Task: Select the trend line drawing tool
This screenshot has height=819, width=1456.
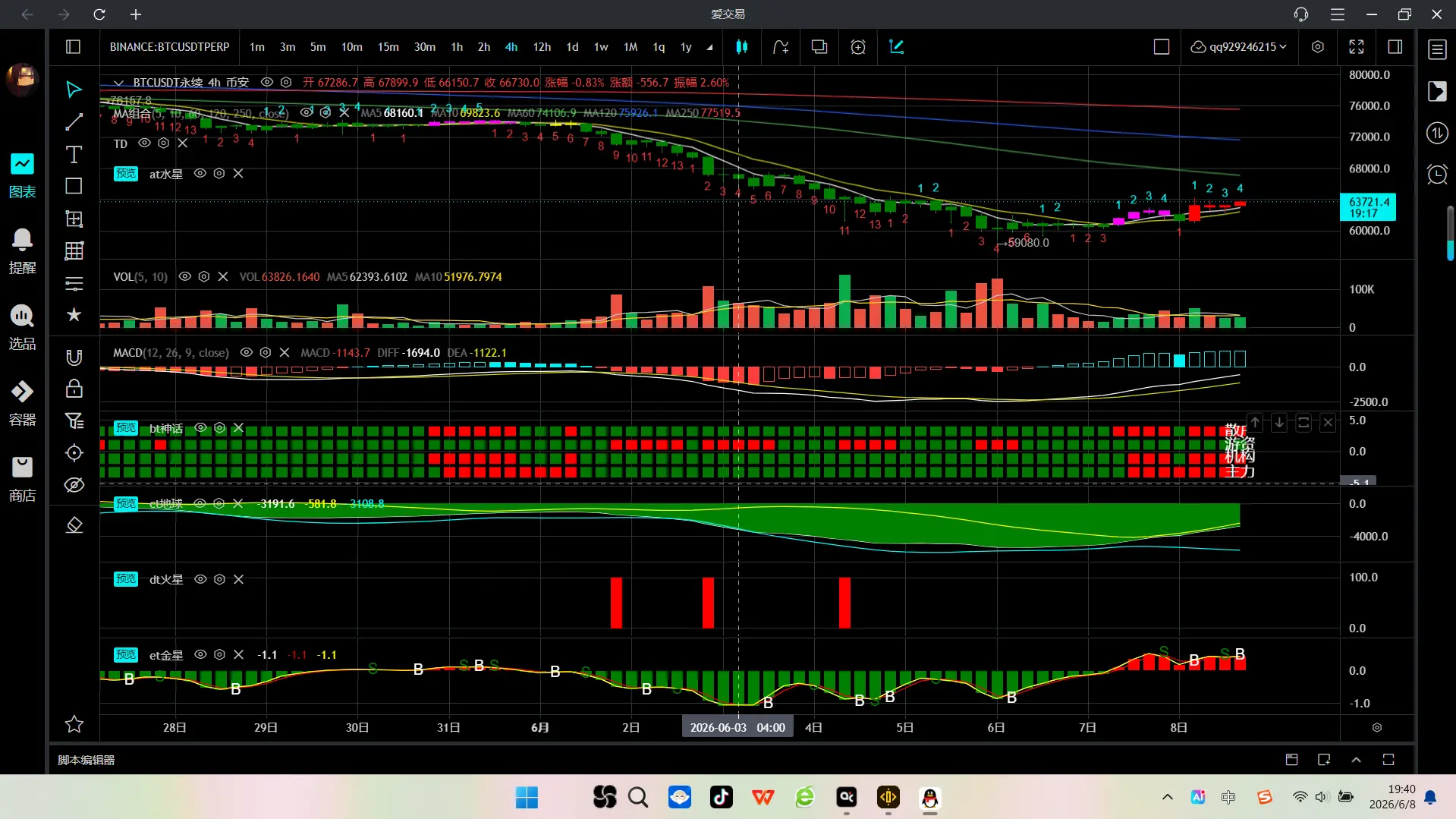Action: pyautogui.click(x=74, y=122)
